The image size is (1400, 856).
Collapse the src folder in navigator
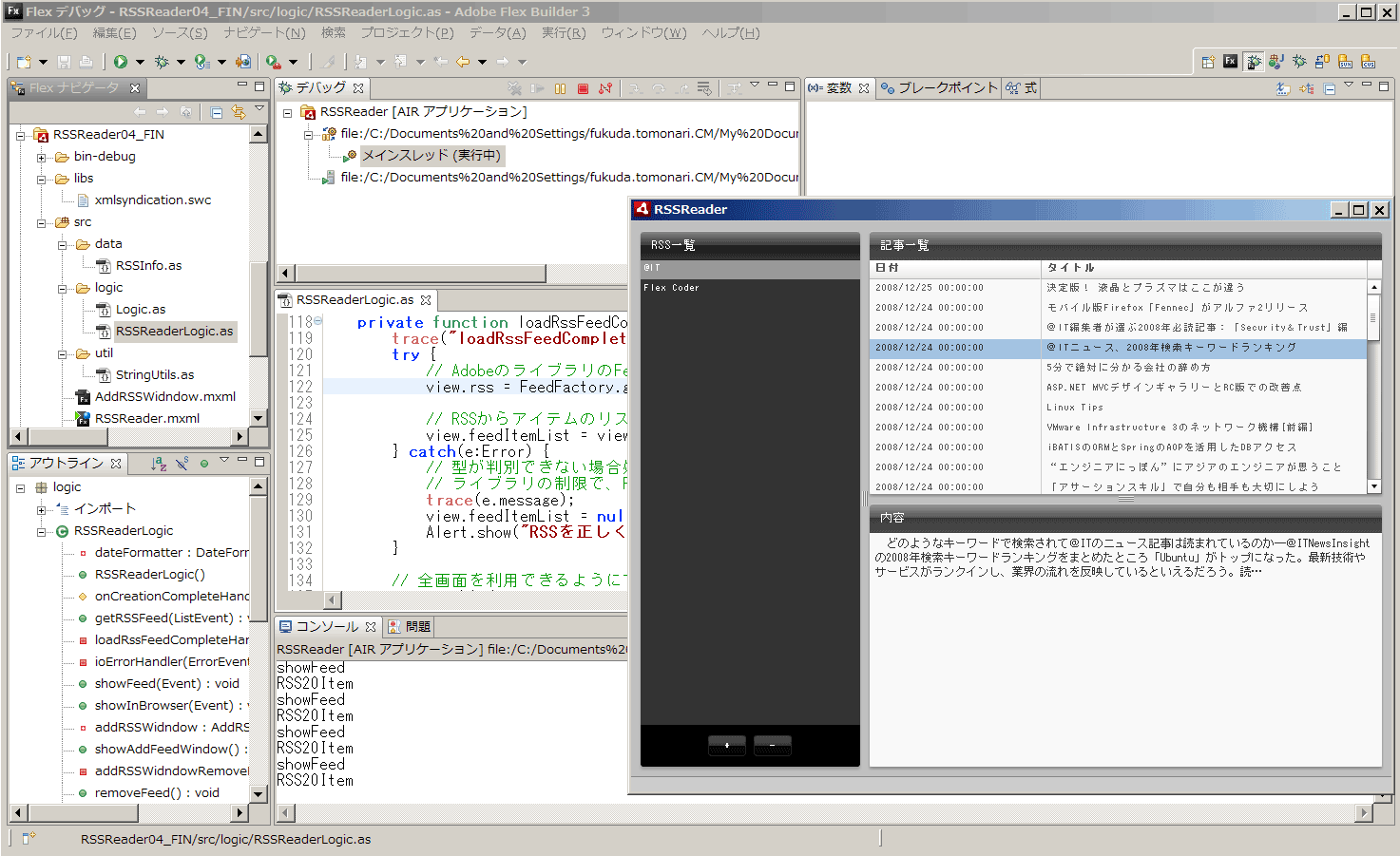tap(41, 222)
